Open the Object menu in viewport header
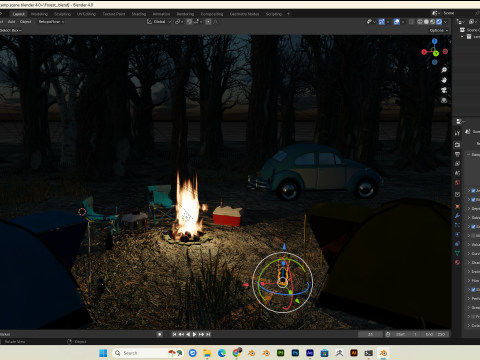Image resolution: width=480 pixels, height=360 pixels. coord(25,22)
